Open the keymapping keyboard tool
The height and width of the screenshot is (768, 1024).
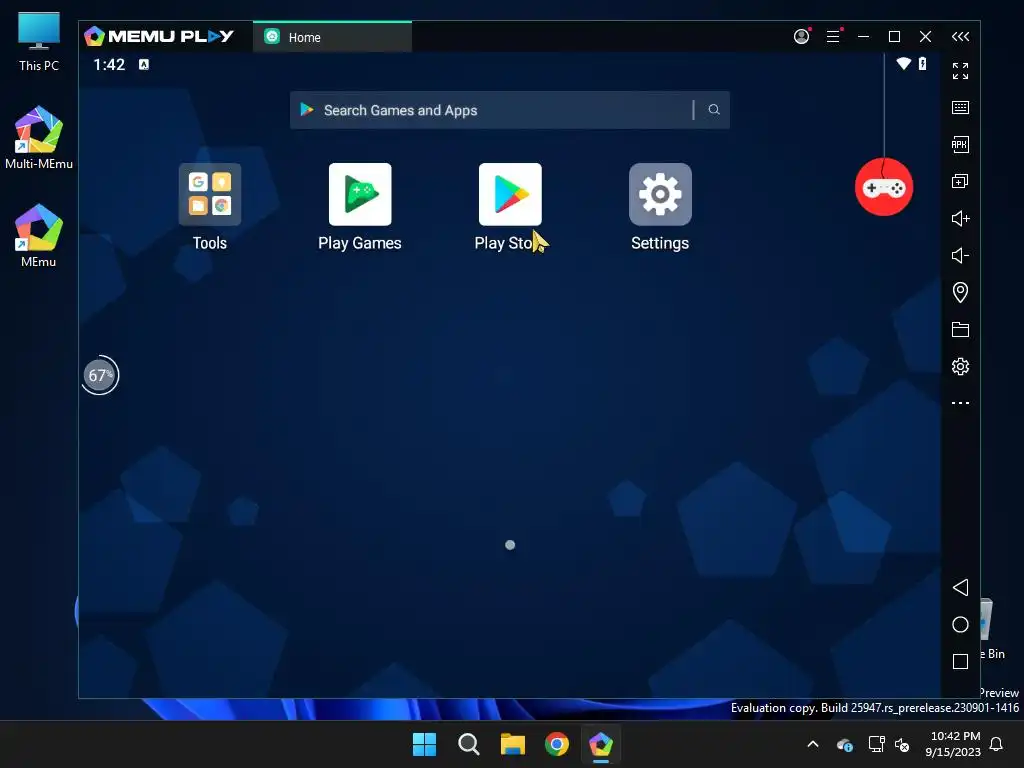pyautogui.click(x=960, y=108)
